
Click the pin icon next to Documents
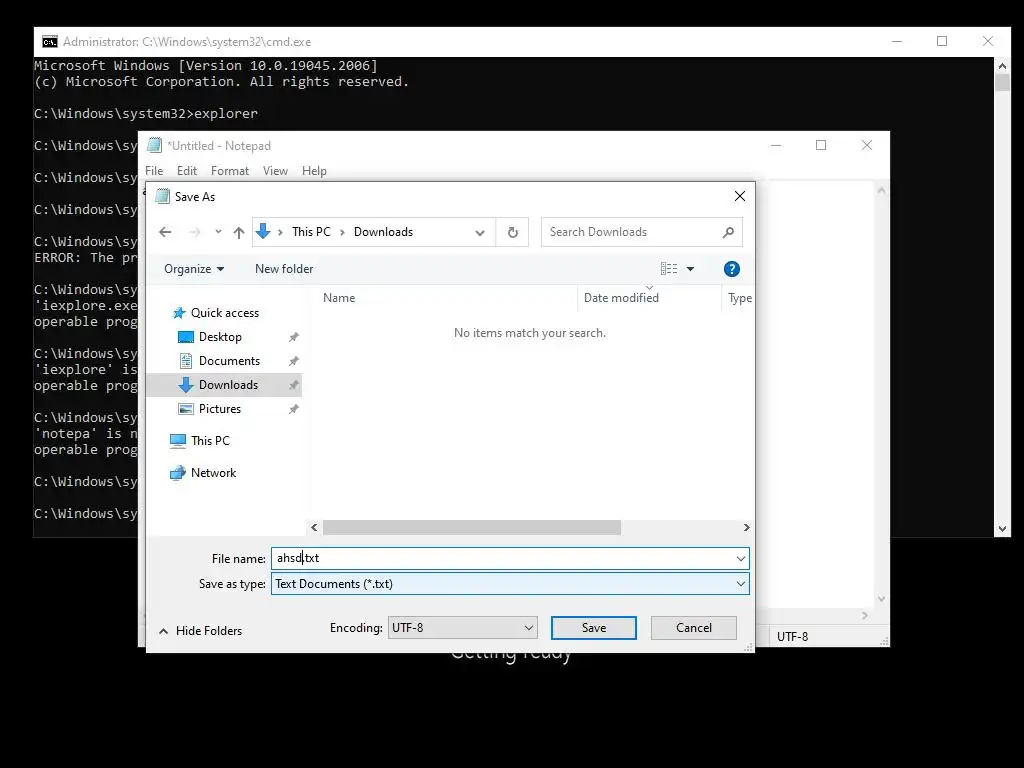coord(294,361)
